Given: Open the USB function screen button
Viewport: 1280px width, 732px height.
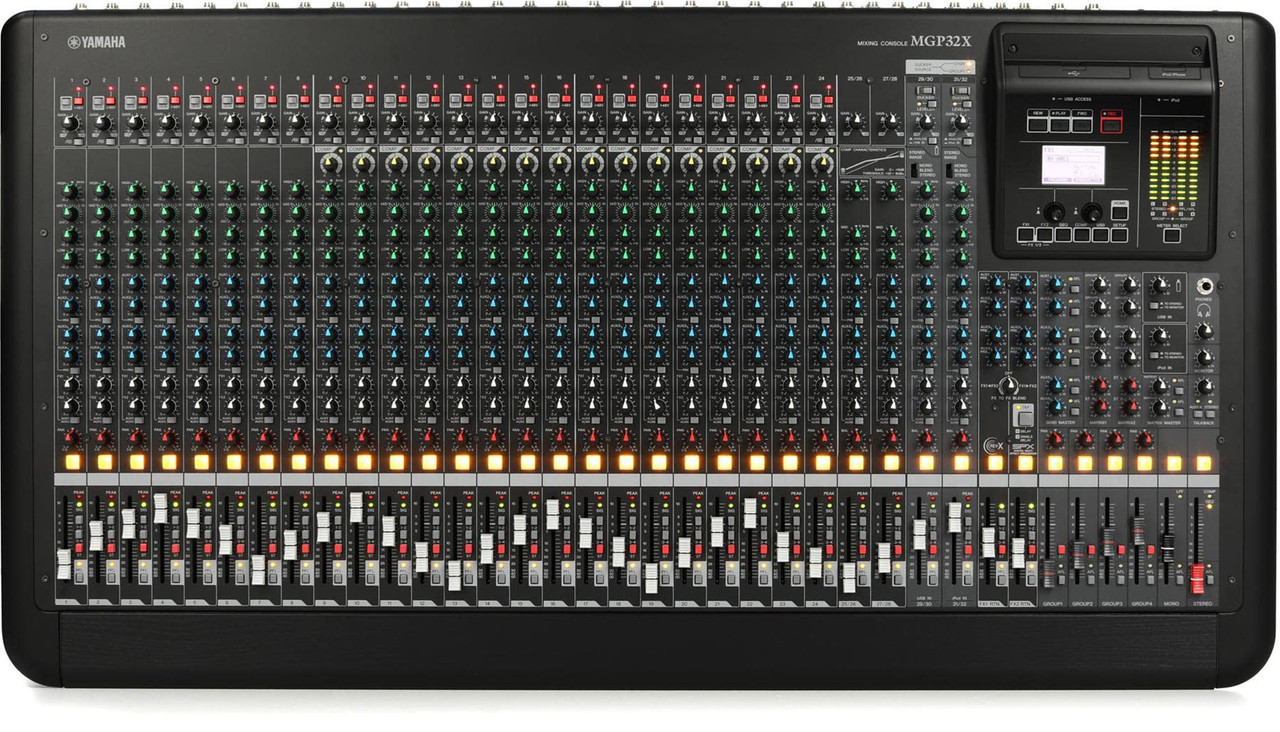Looking at the screenshot, I should coord(1101,234).
